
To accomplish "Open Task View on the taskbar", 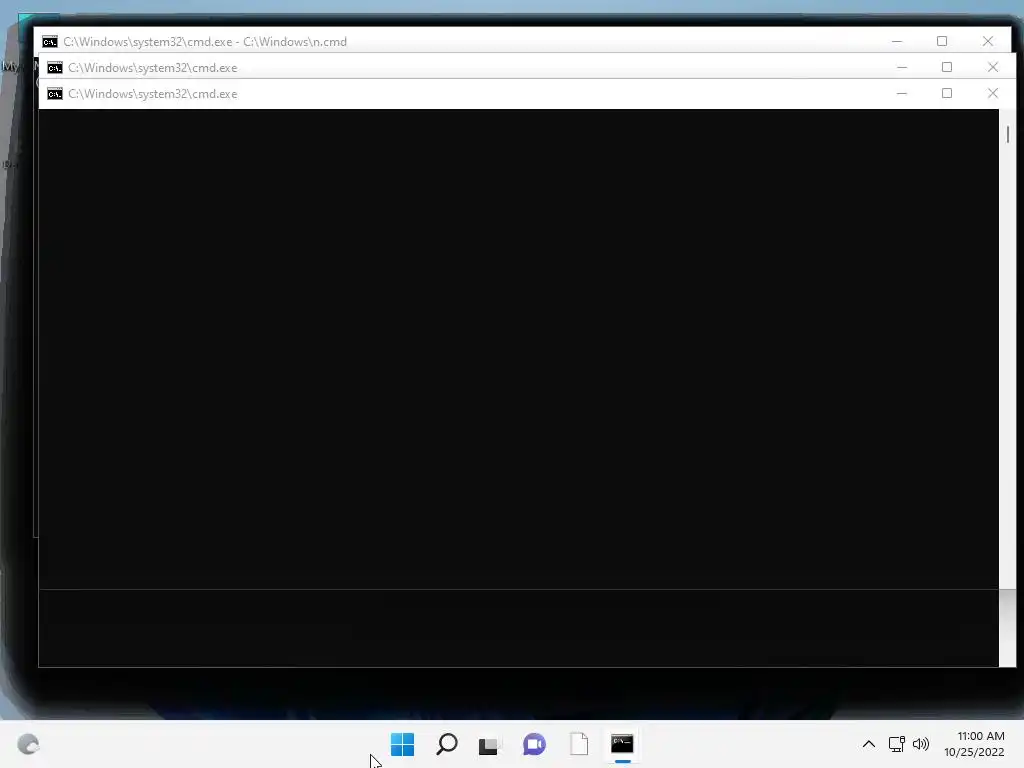I will pos(488,745).
